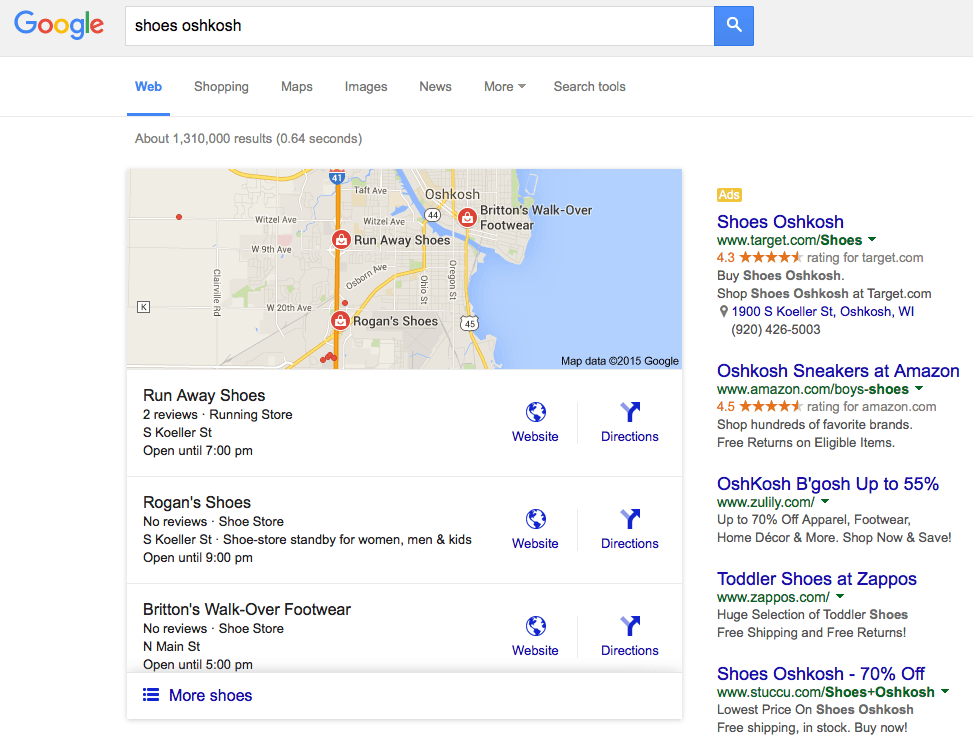Image resolution: width=973 pixels, height=739 pixels.
Task: Get Directions icon for Run Away Shoes
Action: pyautogui.click(x=630, y=412)
